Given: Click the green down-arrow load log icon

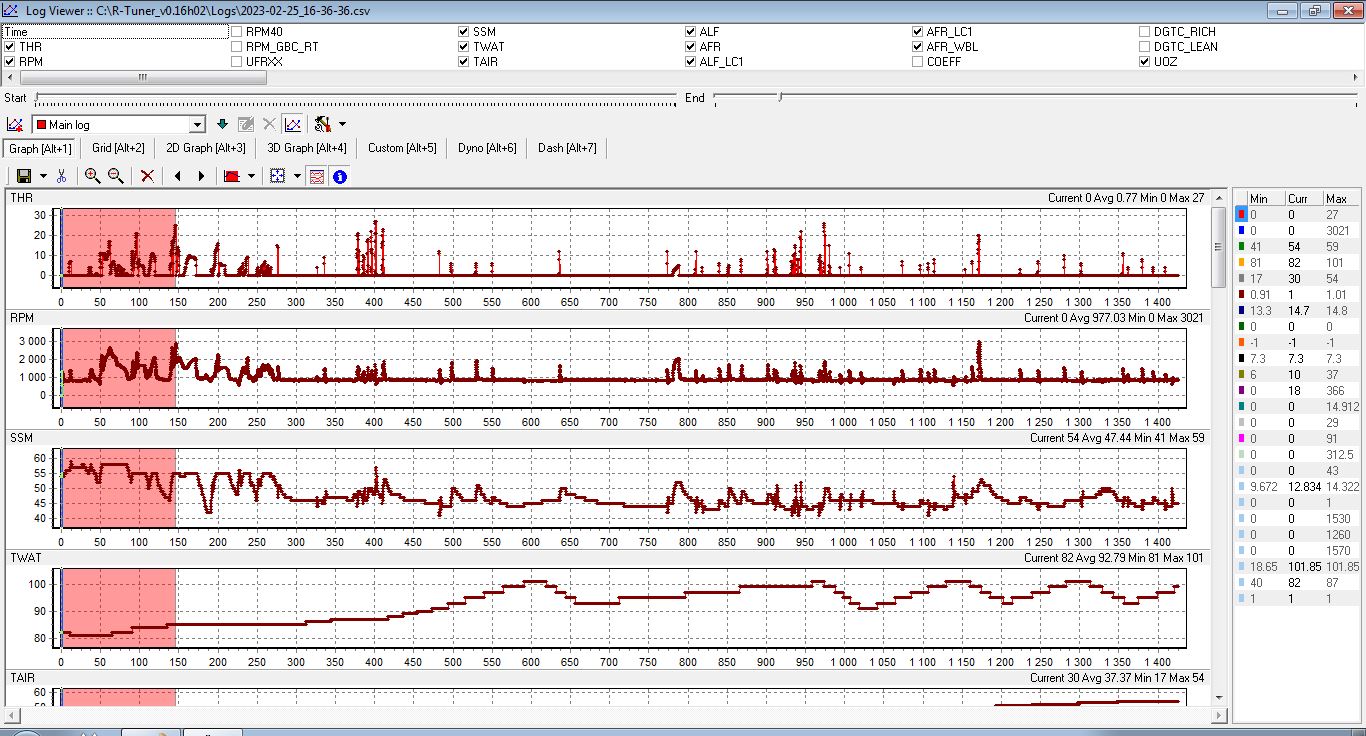Looking at the screenshot, I should [222, 125].
